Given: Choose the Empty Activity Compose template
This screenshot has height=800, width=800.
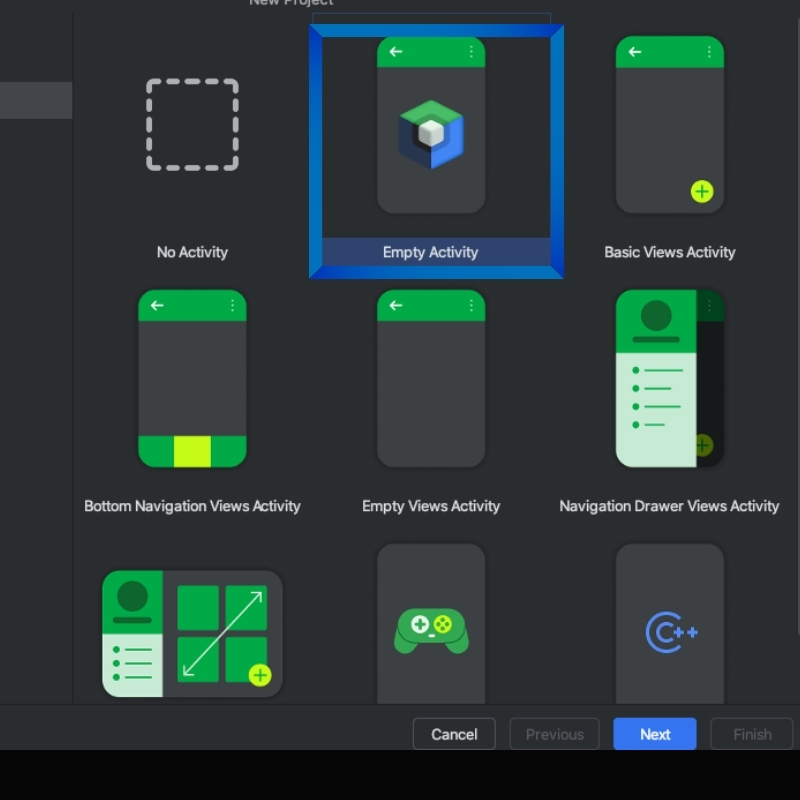Looking at the screenshot, I should click(431, 125).
